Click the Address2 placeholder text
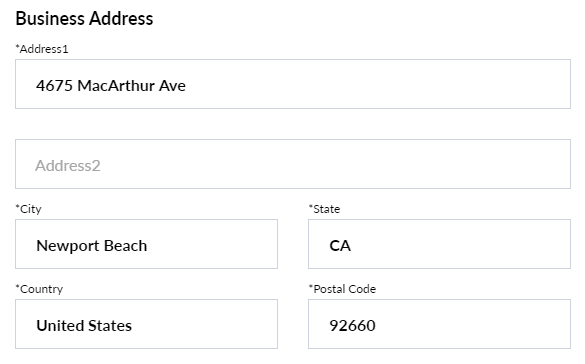The height and width of the screenshot is (364, 585). (x=68, y=166)
